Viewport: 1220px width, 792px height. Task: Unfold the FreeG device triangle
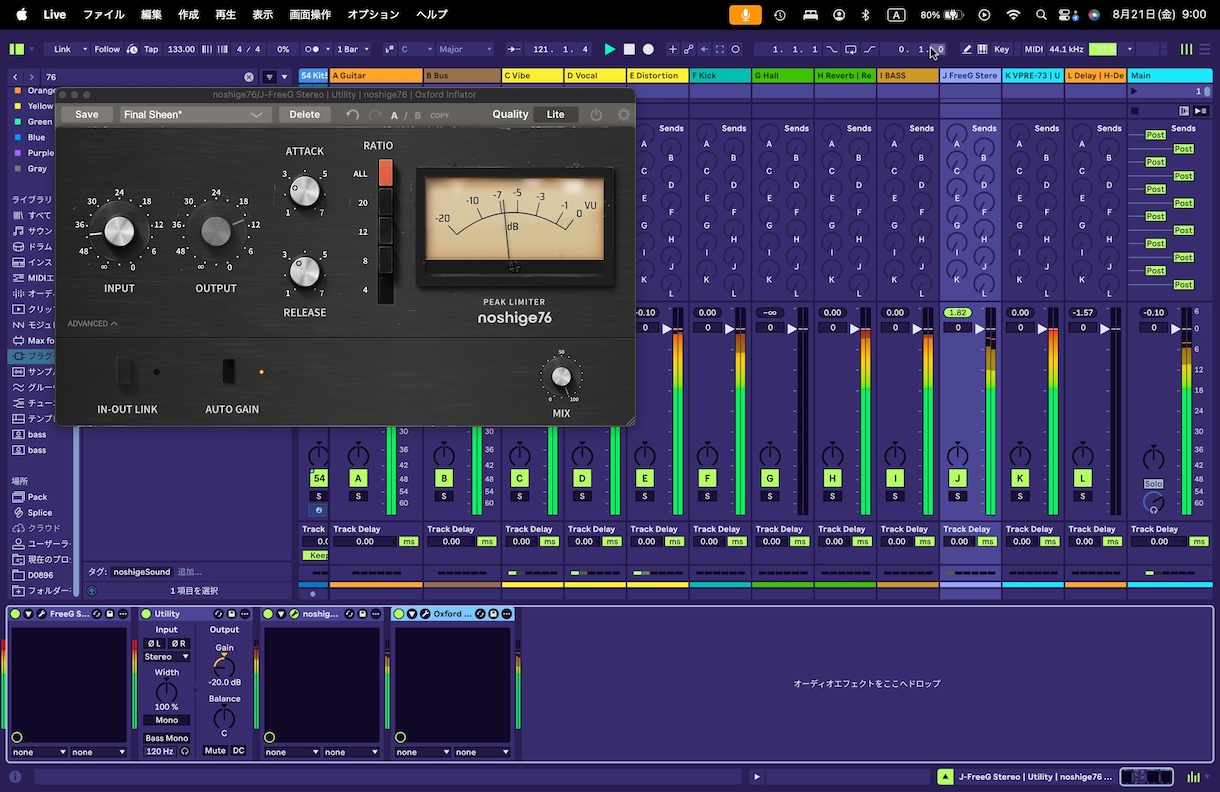tap(28, 614)
